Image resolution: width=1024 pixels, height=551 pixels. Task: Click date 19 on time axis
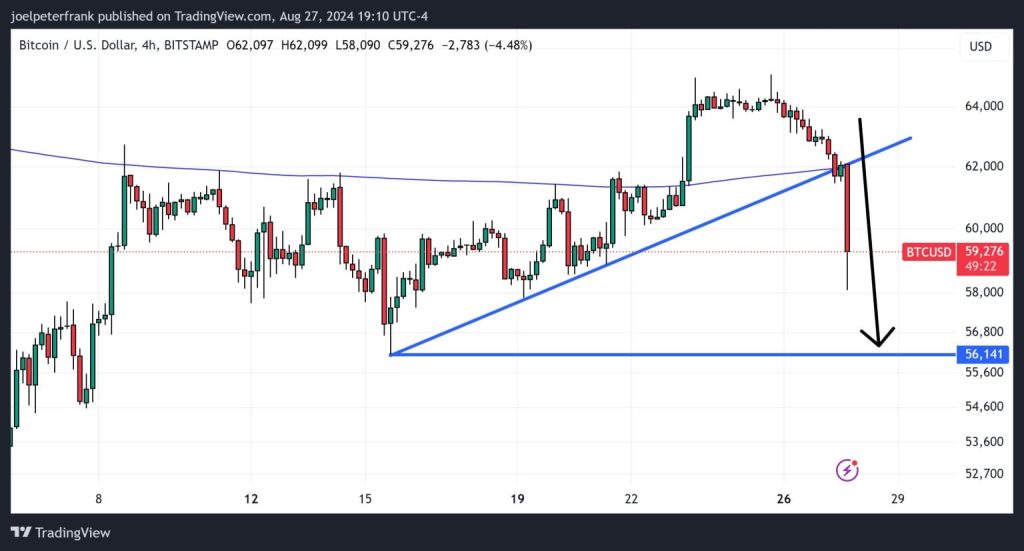coord(518,499)
